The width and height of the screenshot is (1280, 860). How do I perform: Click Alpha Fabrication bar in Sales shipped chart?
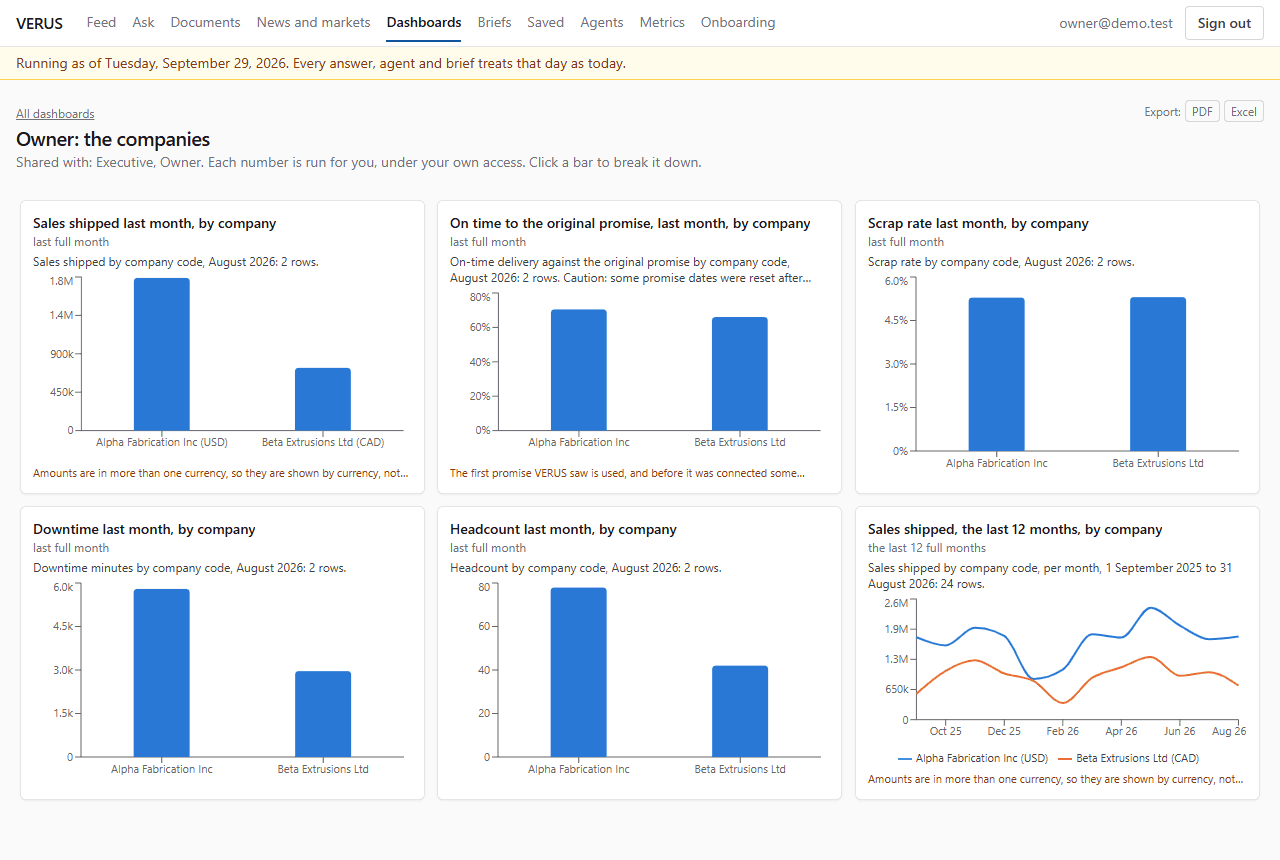point(162,354)
